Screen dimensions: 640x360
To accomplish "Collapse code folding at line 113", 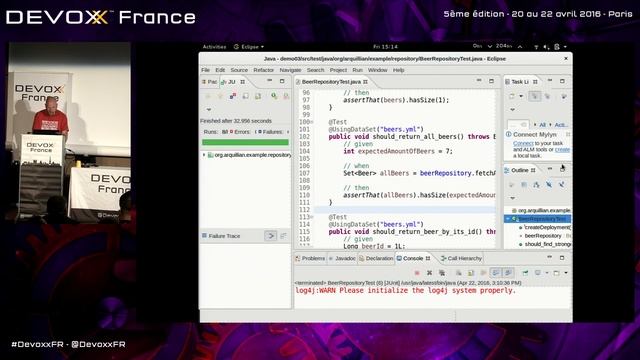I will [x=312, y=217].
